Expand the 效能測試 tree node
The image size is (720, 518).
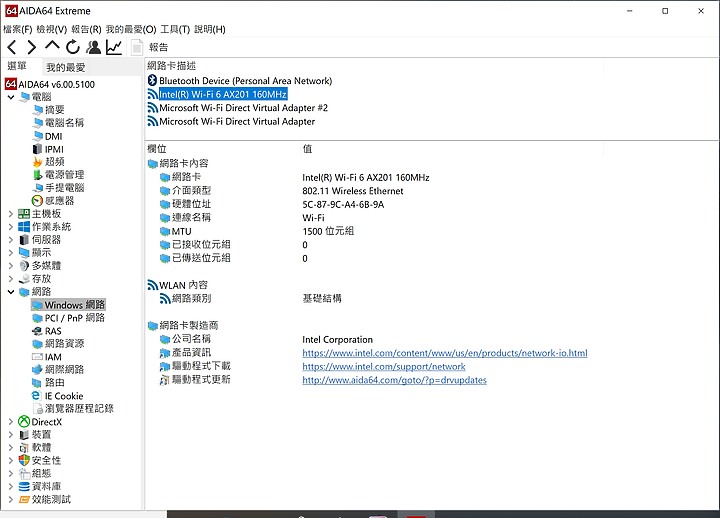coord(11,499)
